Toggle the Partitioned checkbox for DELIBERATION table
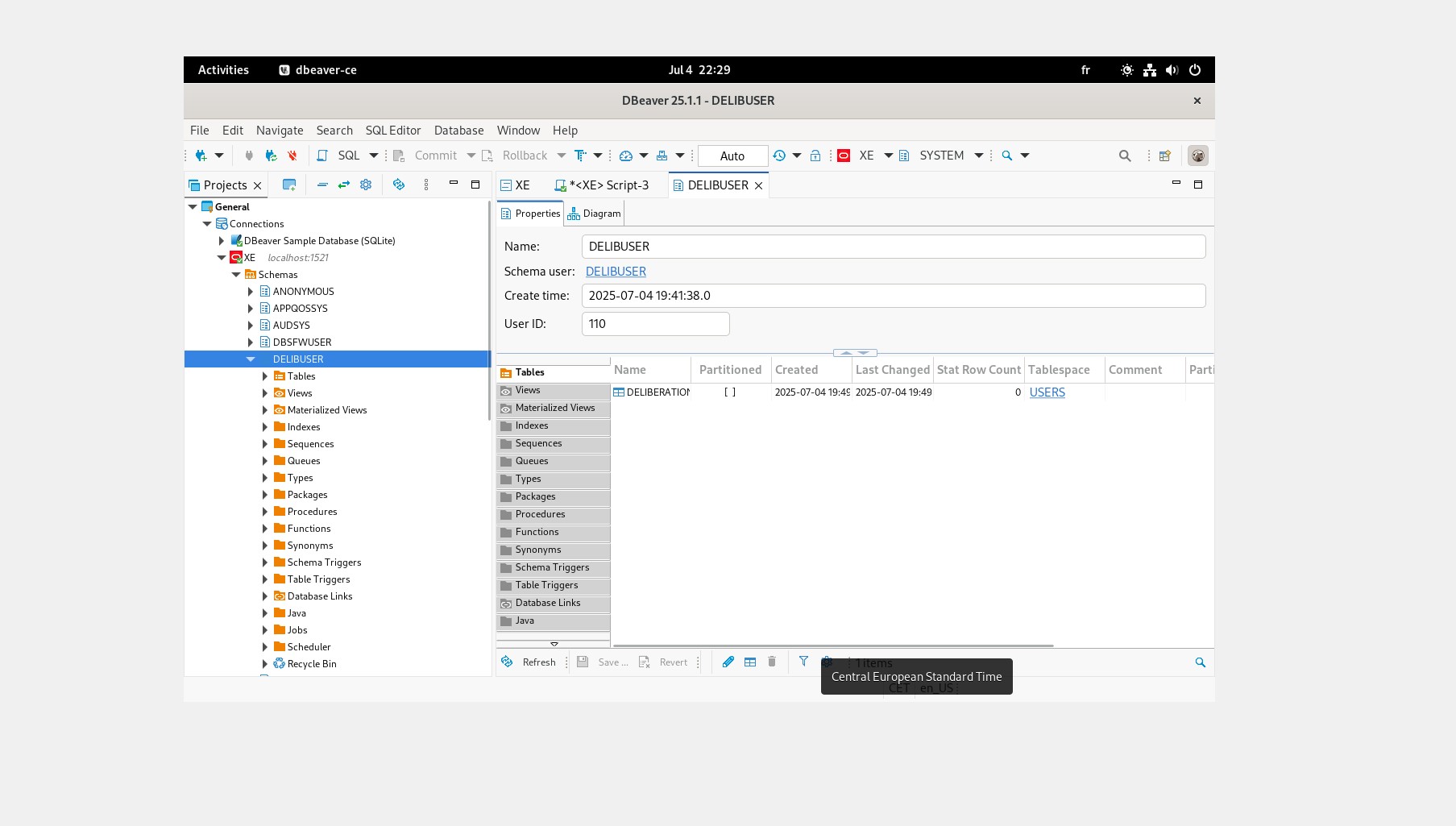 click(x=729, y=392)
